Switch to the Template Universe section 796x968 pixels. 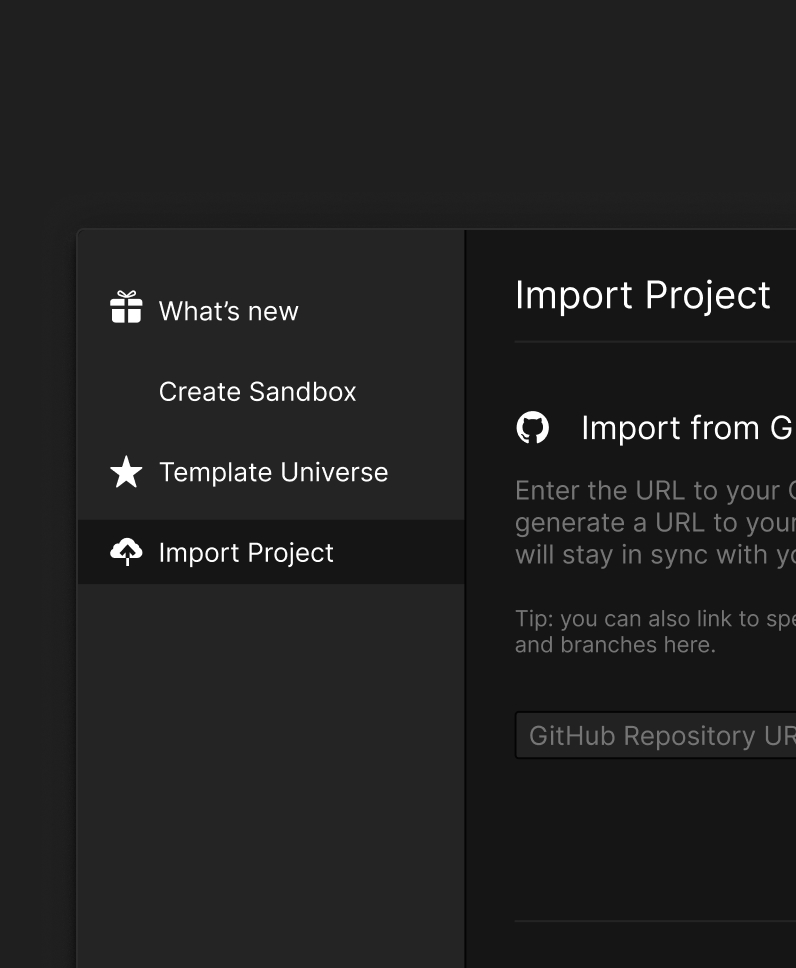pyautogui.click(x=273, y=472)
